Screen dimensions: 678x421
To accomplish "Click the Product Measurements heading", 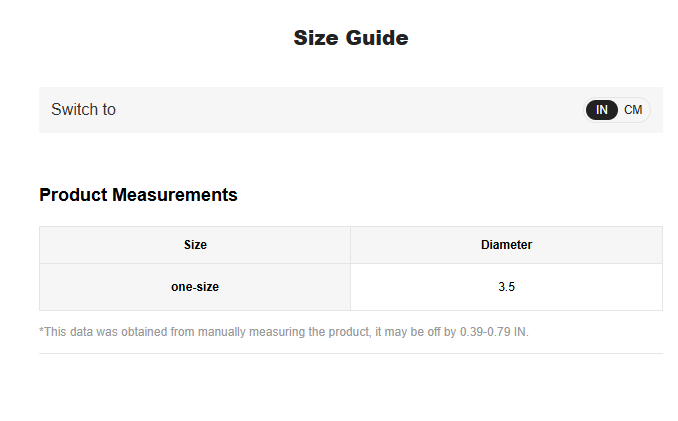I will click(138, 195).
